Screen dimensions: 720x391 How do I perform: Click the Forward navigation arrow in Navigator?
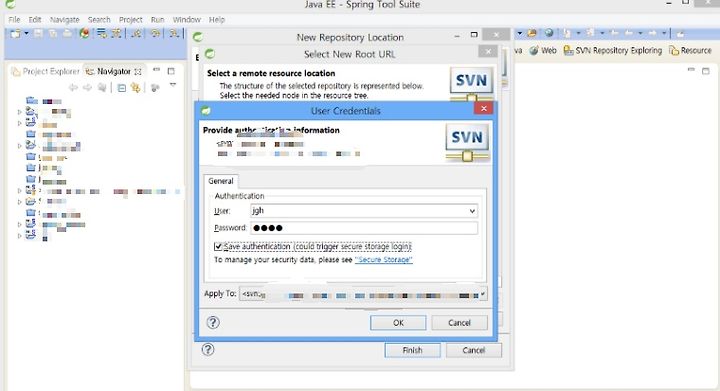[87, 87]
